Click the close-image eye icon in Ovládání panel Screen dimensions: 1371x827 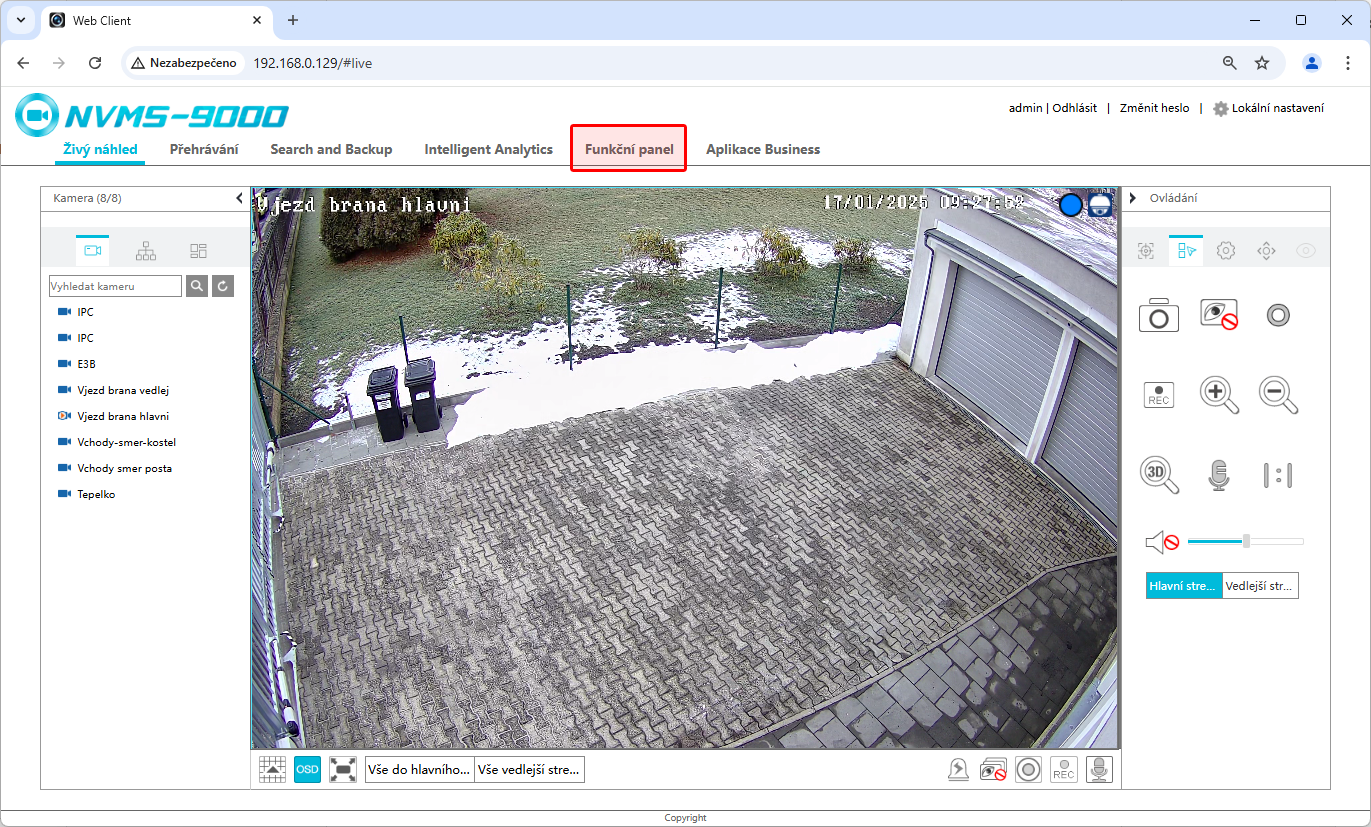point(1219,315)
